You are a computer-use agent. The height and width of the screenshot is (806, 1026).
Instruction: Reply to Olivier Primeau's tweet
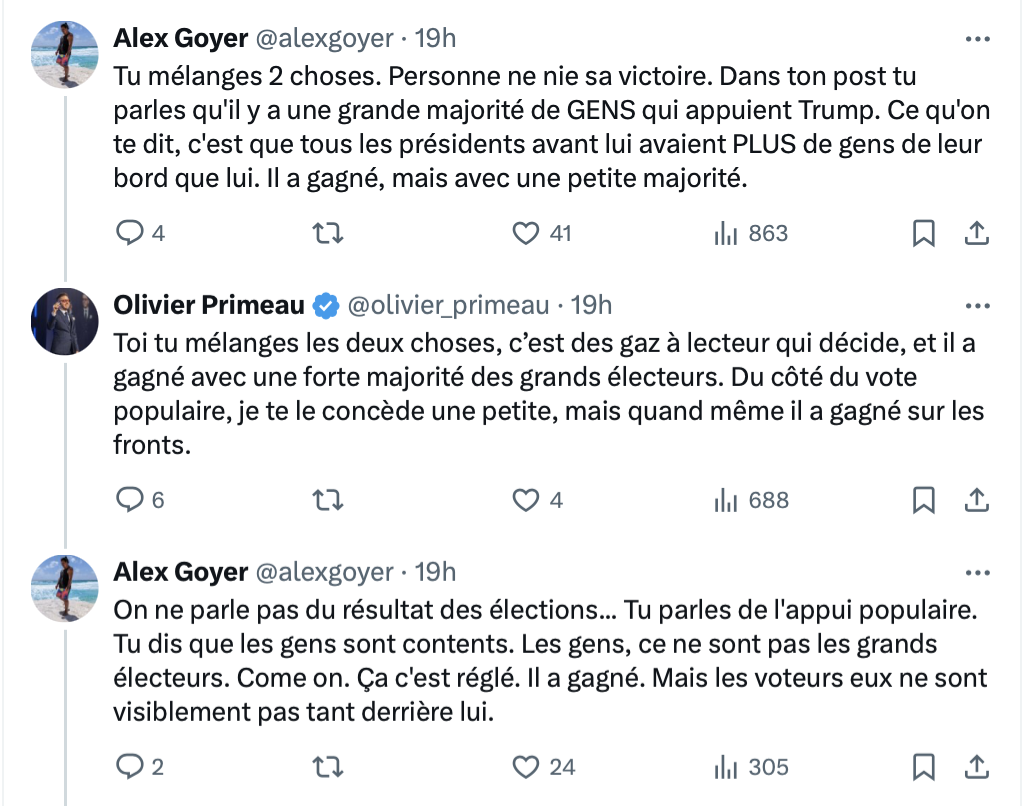point(131,500)
